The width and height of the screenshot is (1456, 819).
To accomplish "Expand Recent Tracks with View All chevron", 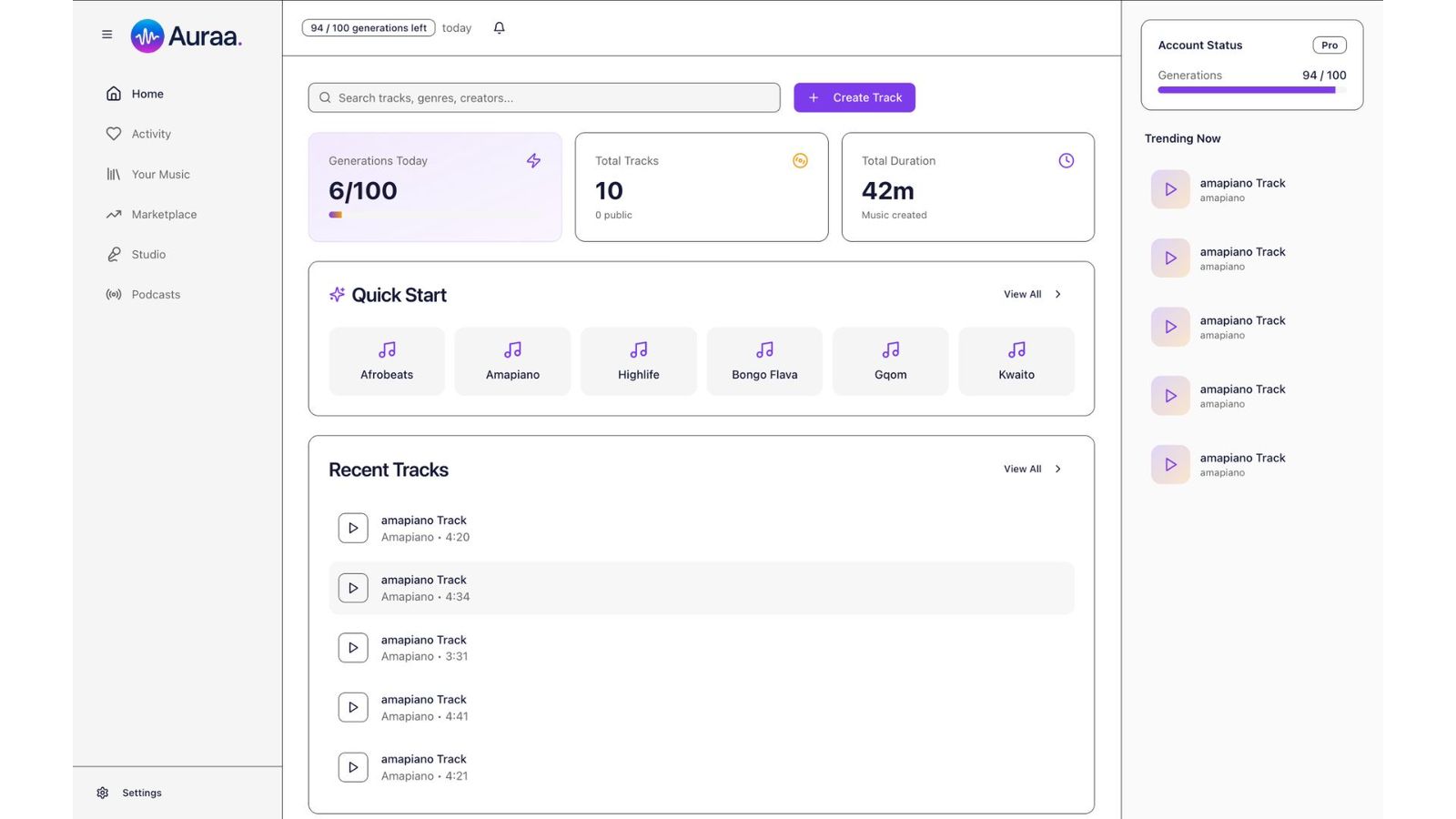I will click(x=1057, y=469).
